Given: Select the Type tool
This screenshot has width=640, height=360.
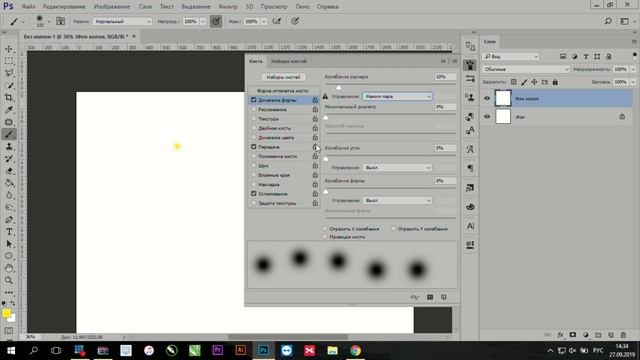Looking at the screenshot, I should pyautogui.click(x=9, y=232).
